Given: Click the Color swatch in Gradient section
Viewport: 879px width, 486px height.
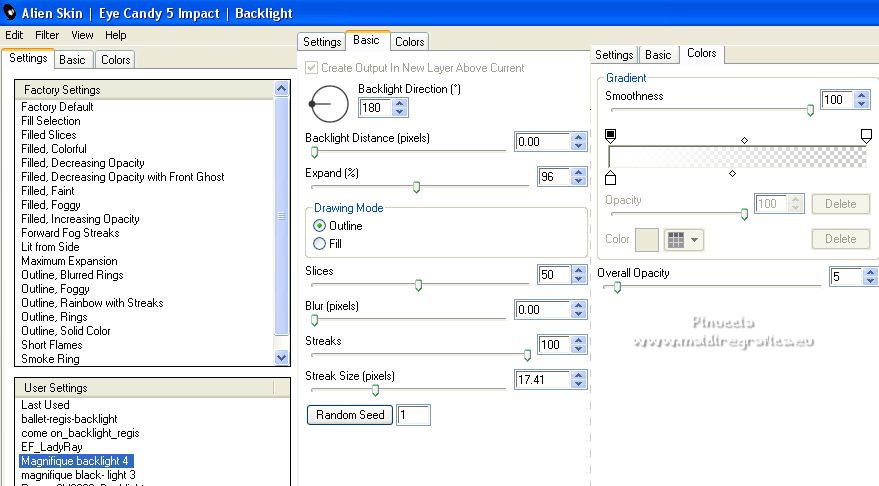Looking at the screenshot, I should point(646,239).
